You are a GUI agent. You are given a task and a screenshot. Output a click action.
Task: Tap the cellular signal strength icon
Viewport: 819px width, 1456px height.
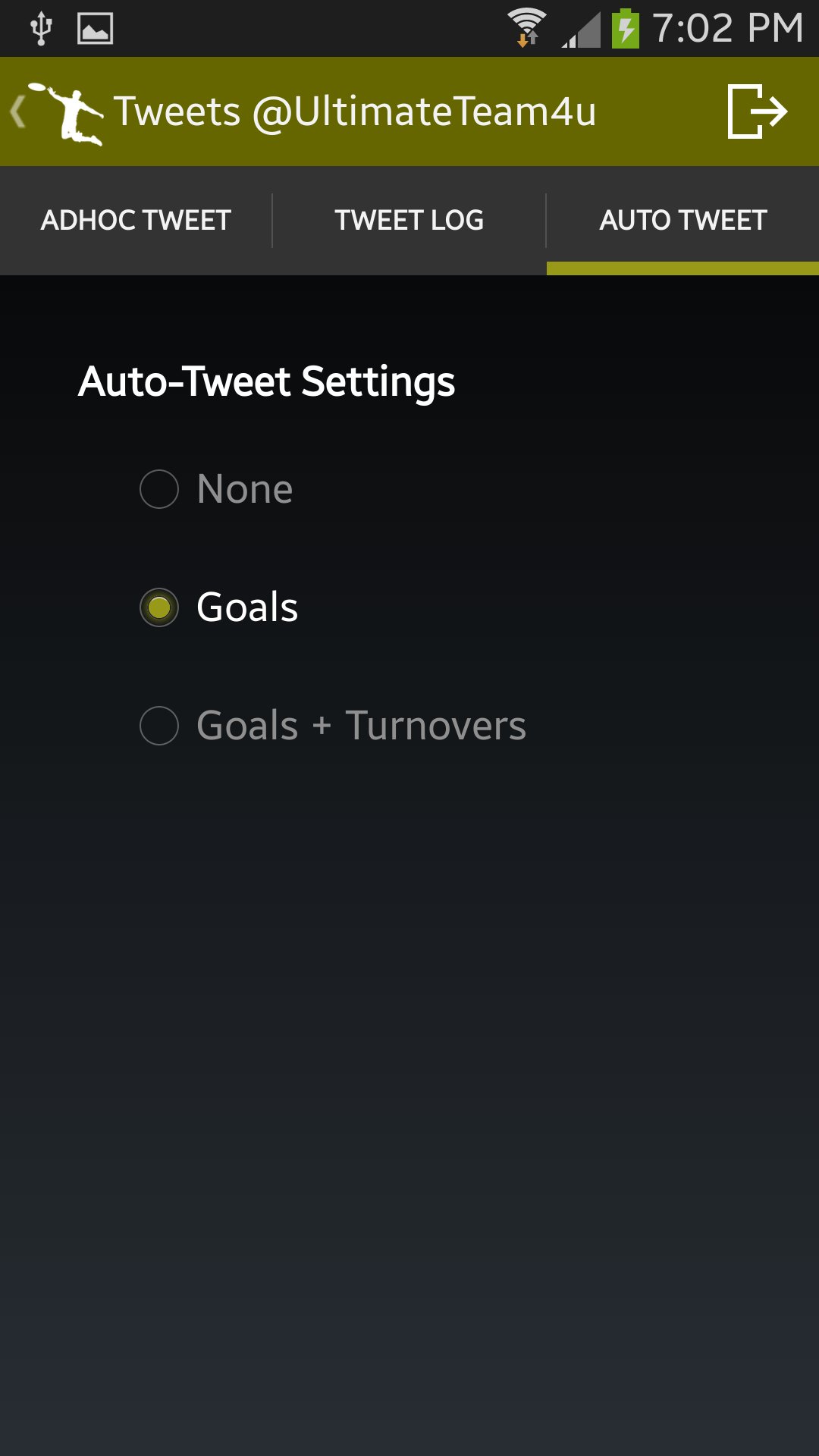point(581,30)
